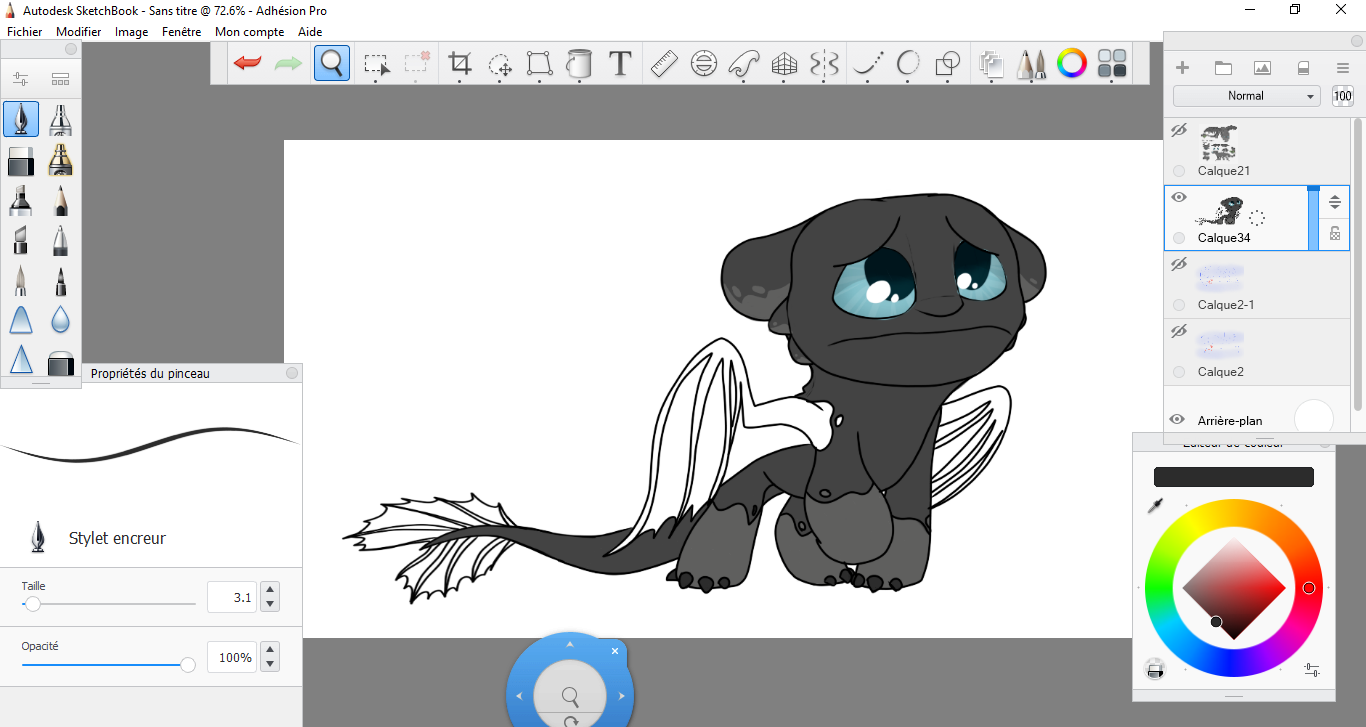Viewport: 1366px width, 727px height.
Task: Click the Opacité slider handle
Action: [x=187, y=664]
